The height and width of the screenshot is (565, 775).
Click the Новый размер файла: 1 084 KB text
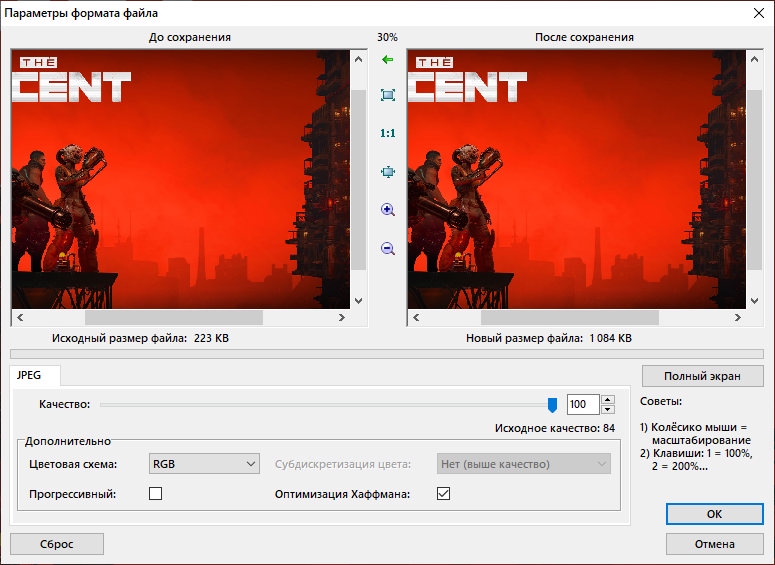549,338
